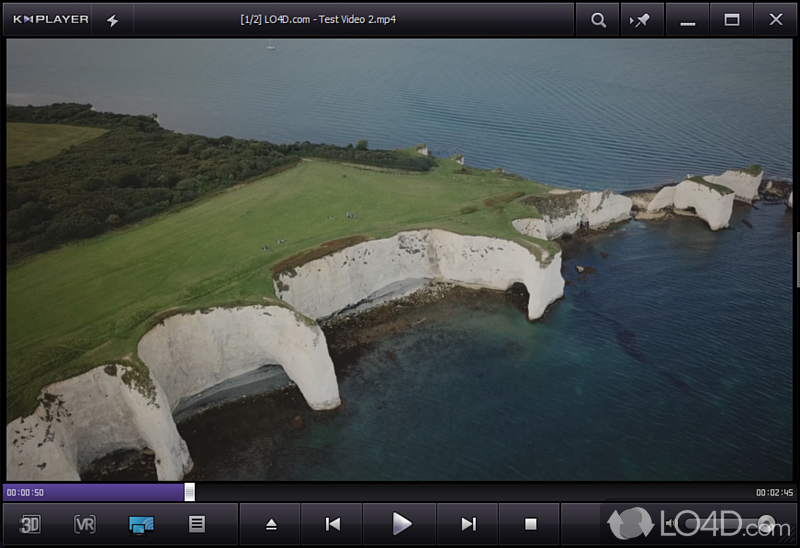The width and height of the screenshot is (800, 548).
Task: Maximize the KMPlayer window
Action: coord(732,20)
